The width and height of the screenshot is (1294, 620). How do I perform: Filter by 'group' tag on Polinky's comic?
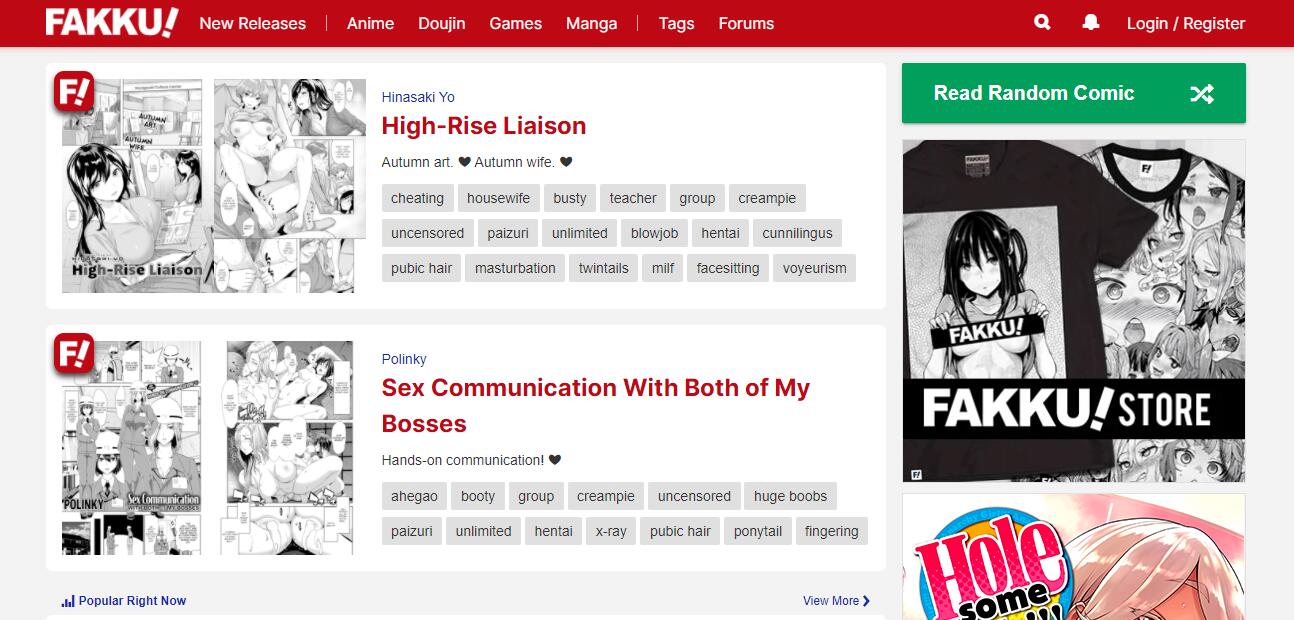[536, 496]
